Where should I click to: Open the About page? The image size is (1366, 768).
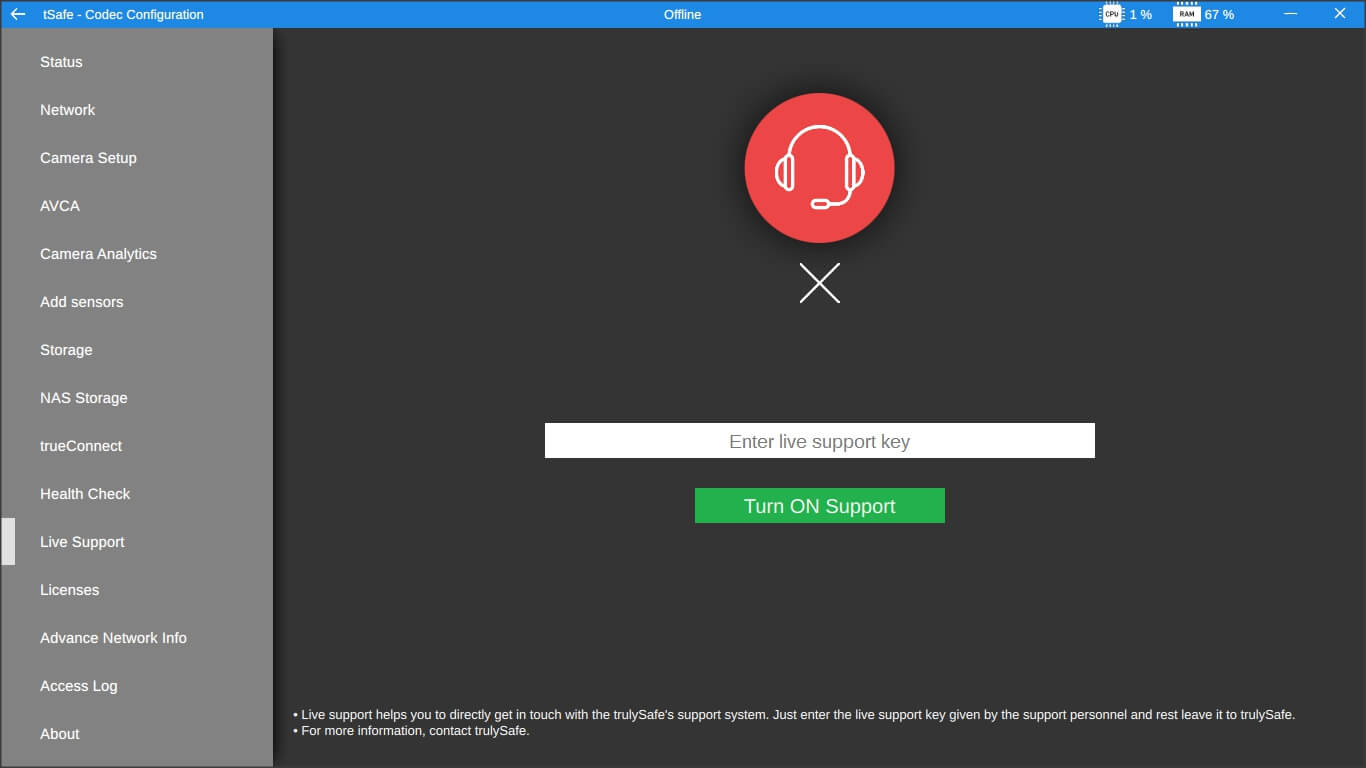pos(59,734)
